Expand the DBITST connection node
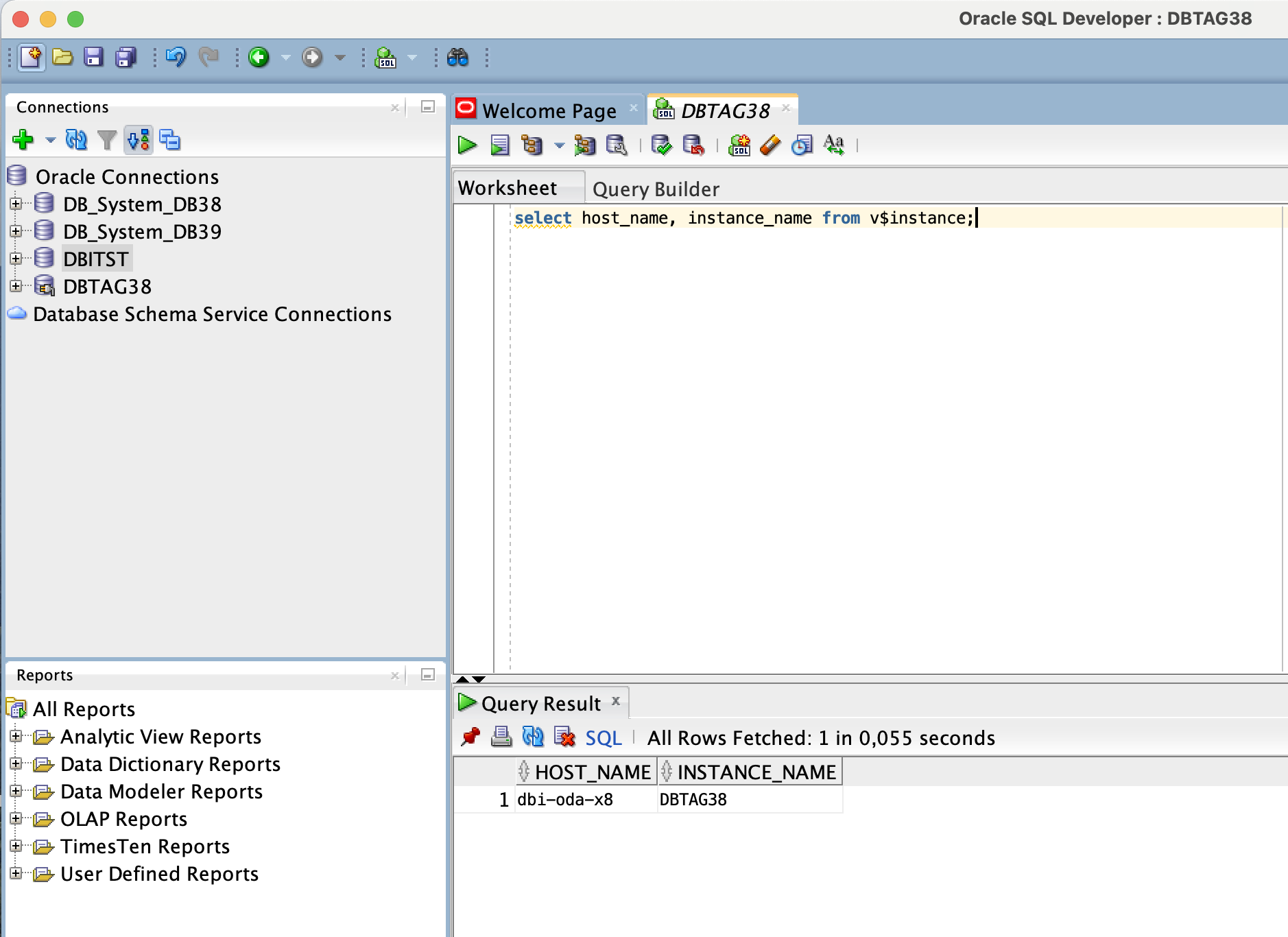Image resolution: width=1288 pixels, height=937 pixels. coord(16,259)
